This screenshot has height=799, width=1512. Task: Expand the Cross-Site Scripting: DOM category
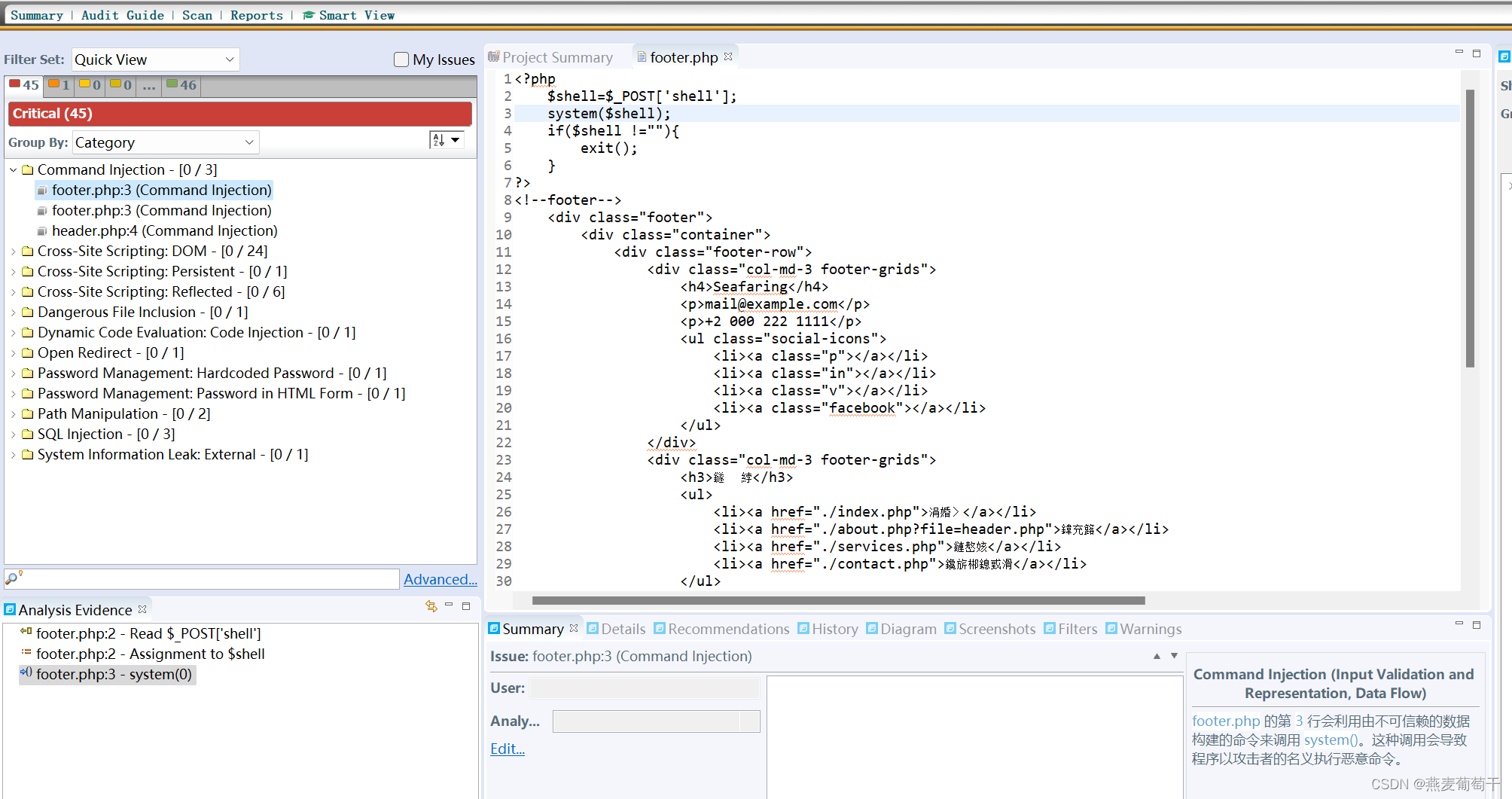tap(13, 252)
